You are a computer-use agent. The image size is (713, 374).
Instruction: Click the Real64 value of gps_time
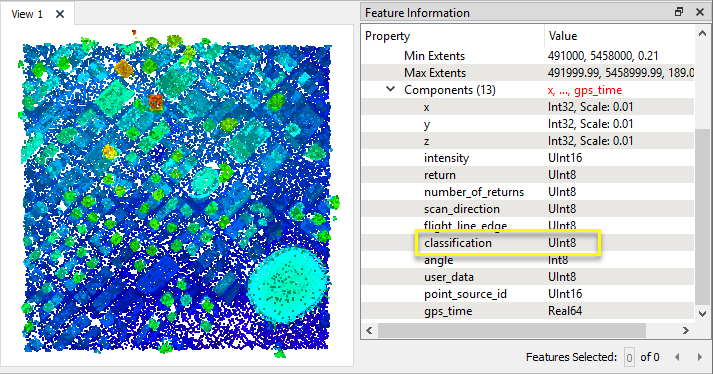(565, 311)
